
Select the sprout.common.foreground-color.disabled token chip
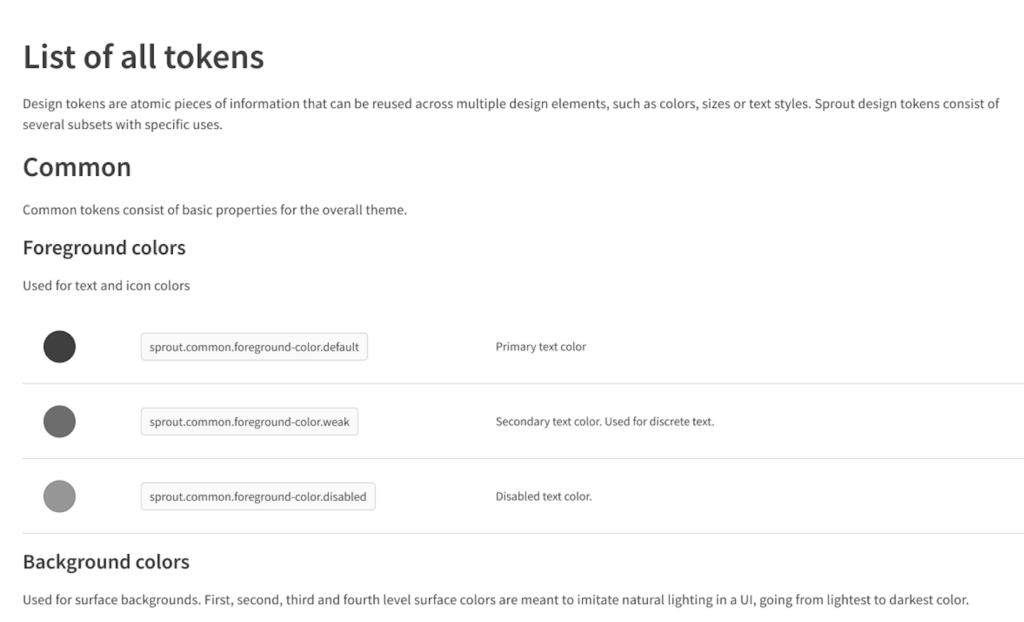[x=258, y=496]
